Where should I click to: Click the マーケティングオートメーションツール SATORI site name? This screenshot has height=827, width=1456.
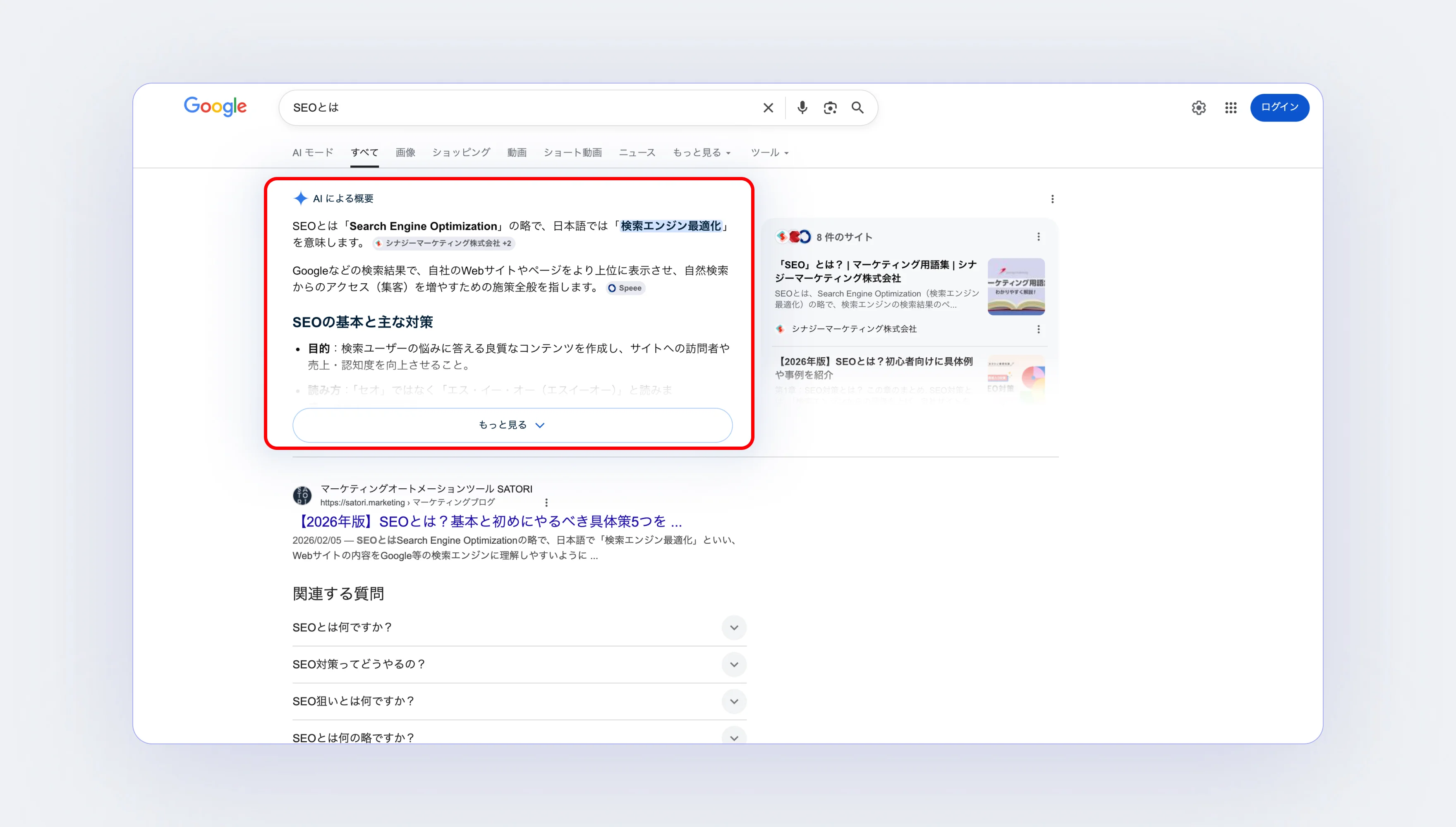point(426,489)
